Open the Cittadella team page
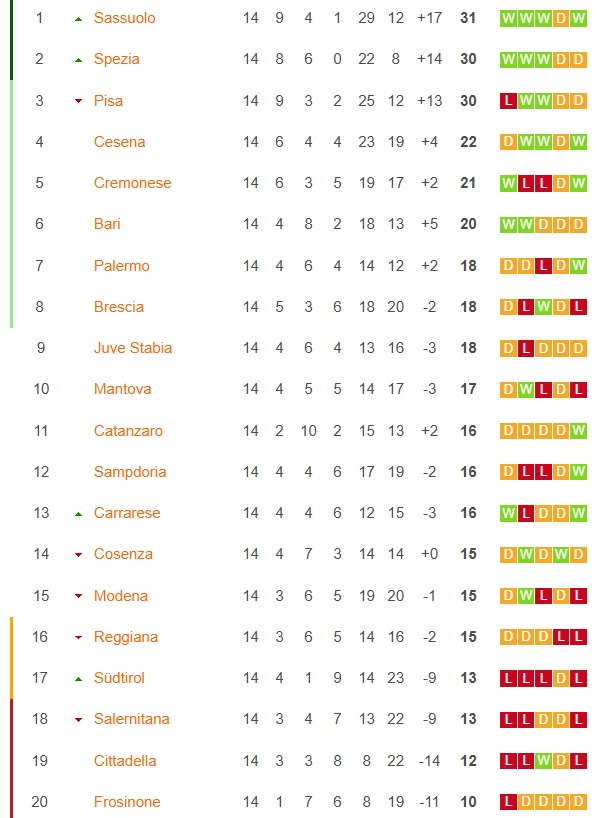 125,761
